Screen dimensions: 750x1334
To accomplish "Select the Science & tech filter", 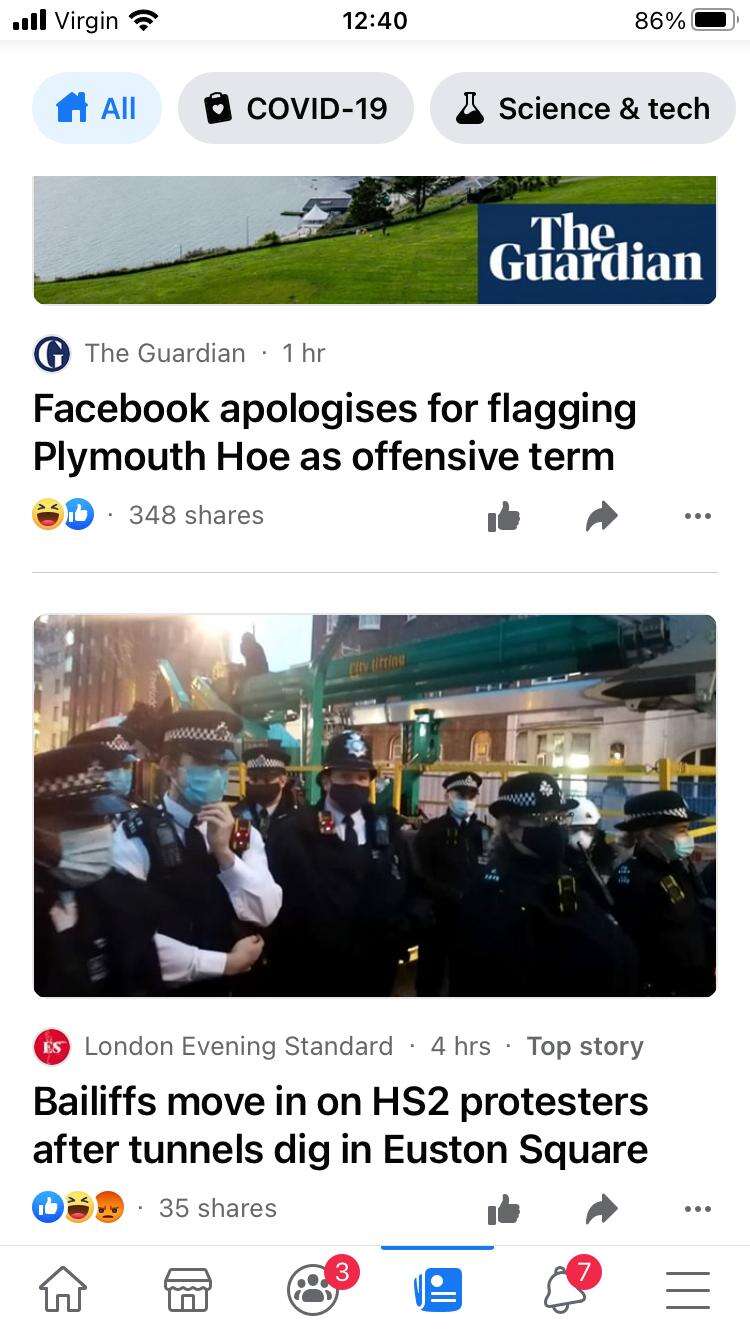I will click(x=583, y=108).
